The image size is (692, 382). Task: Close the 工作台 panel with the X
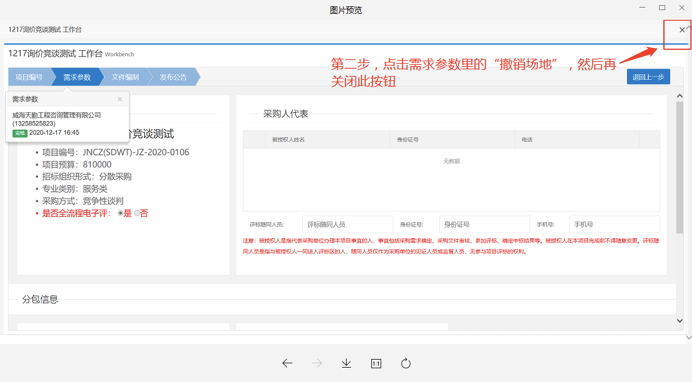point(682,30)
